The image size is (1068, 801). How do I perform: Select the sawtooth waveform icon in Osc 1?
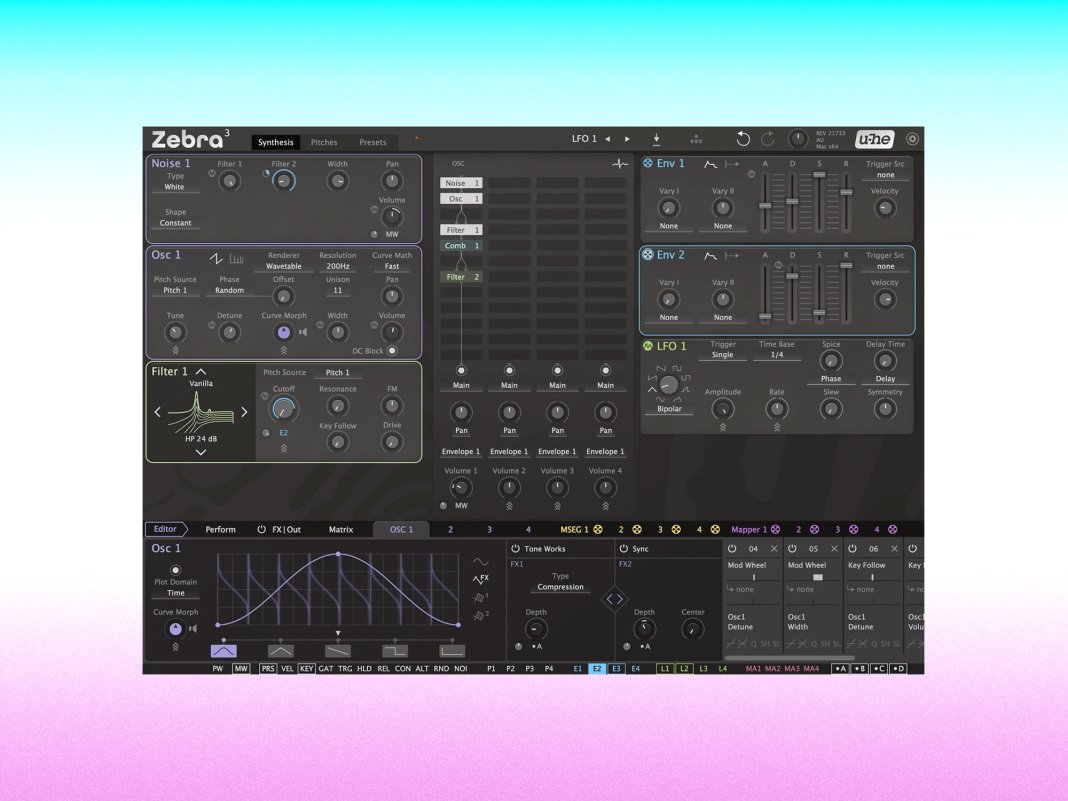point(216,259)
